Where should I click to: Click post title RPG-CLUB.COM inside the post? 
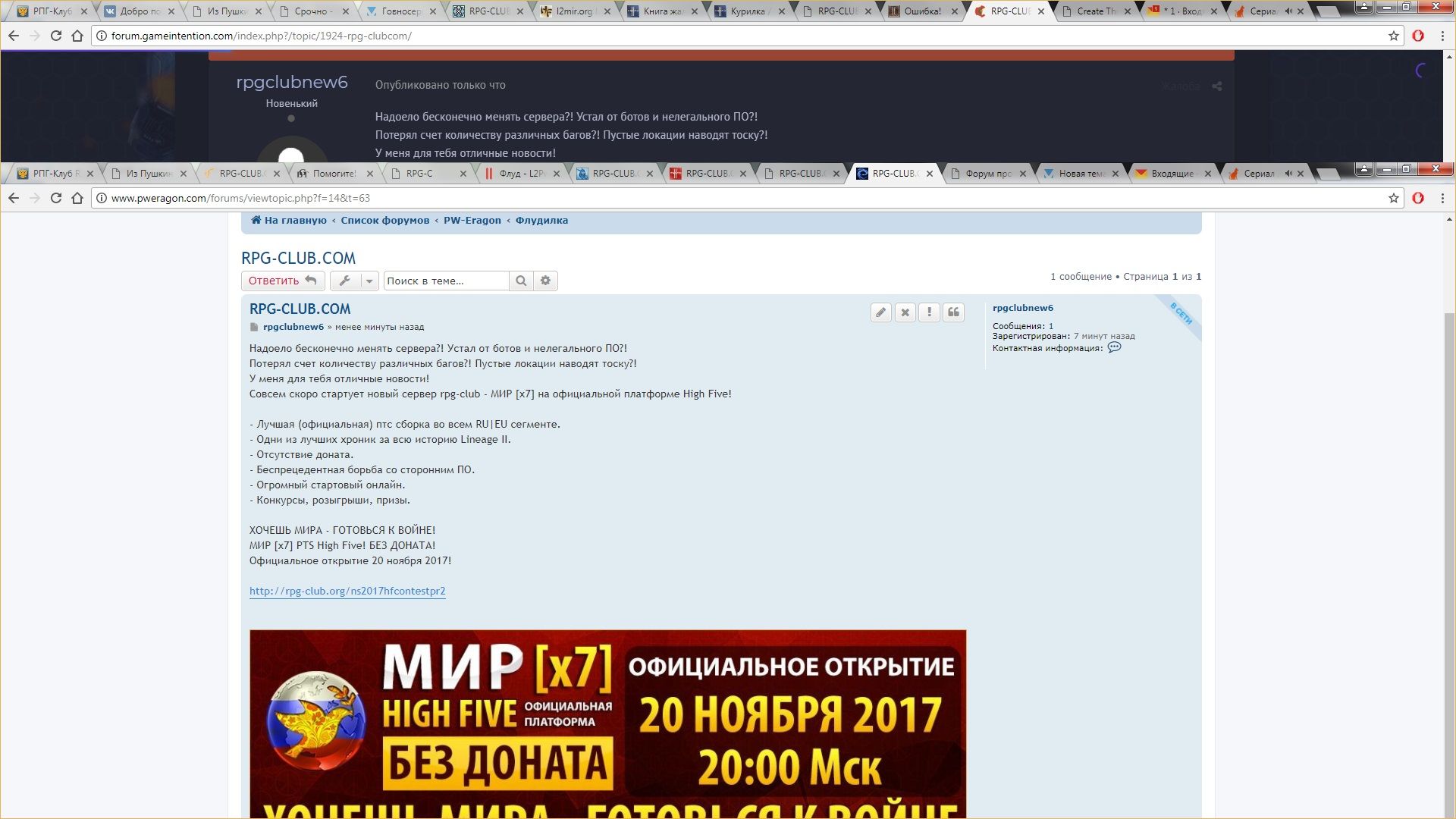point(300,309)
